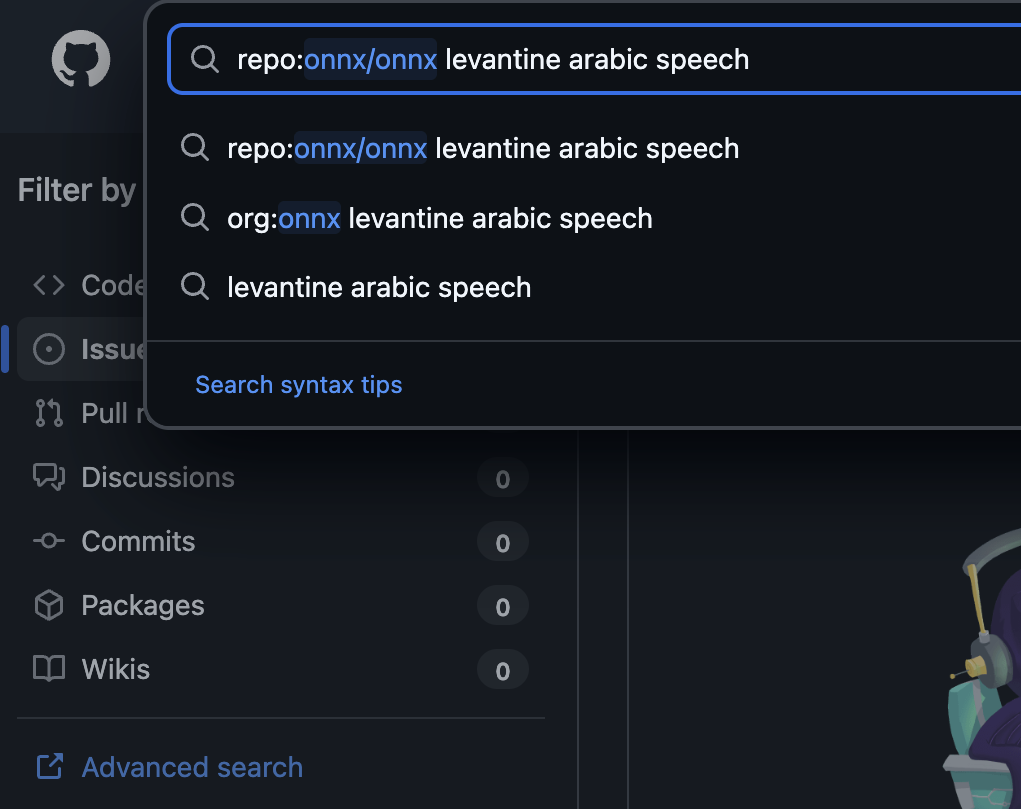Filter results by Discussions
Viewport: 1021px width, 809px height.
[x=158, y=477]
